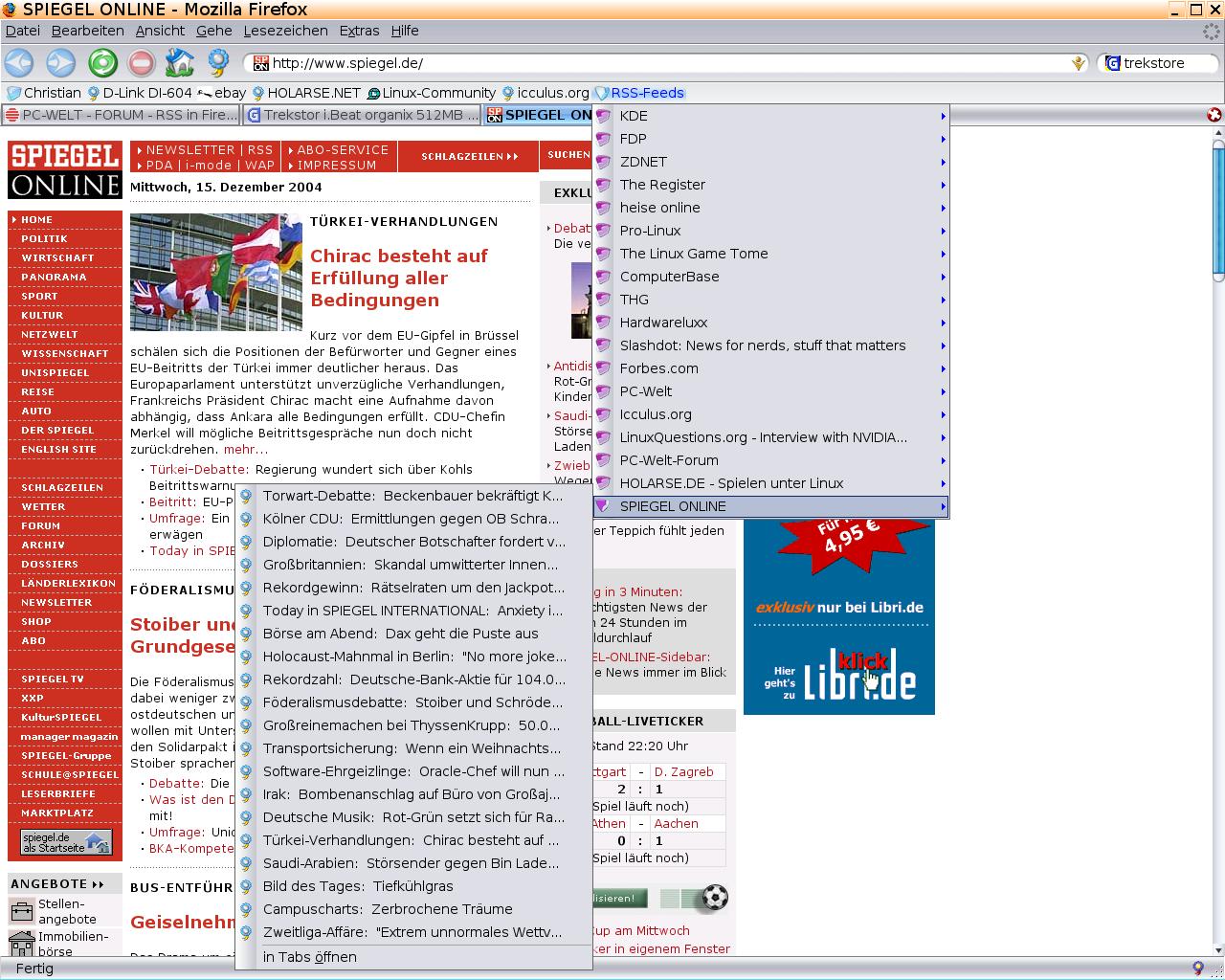Open the Extras menu

(359, 31)
